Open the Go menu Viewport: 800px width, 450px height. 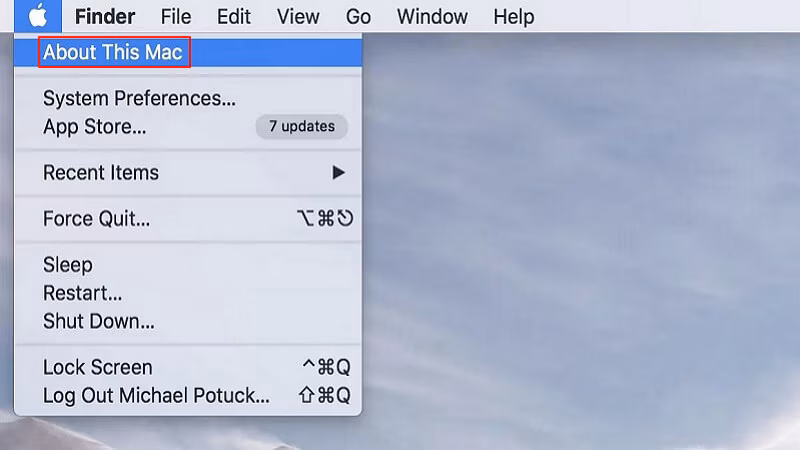[358, 17]
